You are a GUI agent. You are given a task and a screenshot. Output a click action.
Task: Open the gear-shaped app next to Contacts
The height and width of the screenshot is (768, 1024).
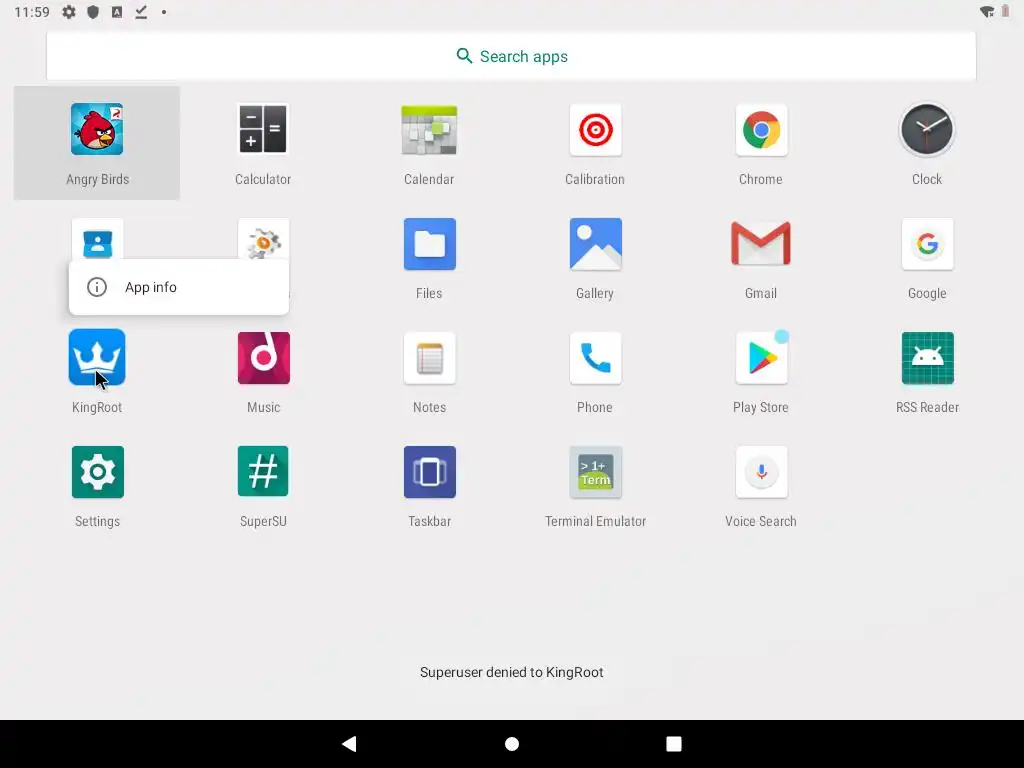click(263, 239)
